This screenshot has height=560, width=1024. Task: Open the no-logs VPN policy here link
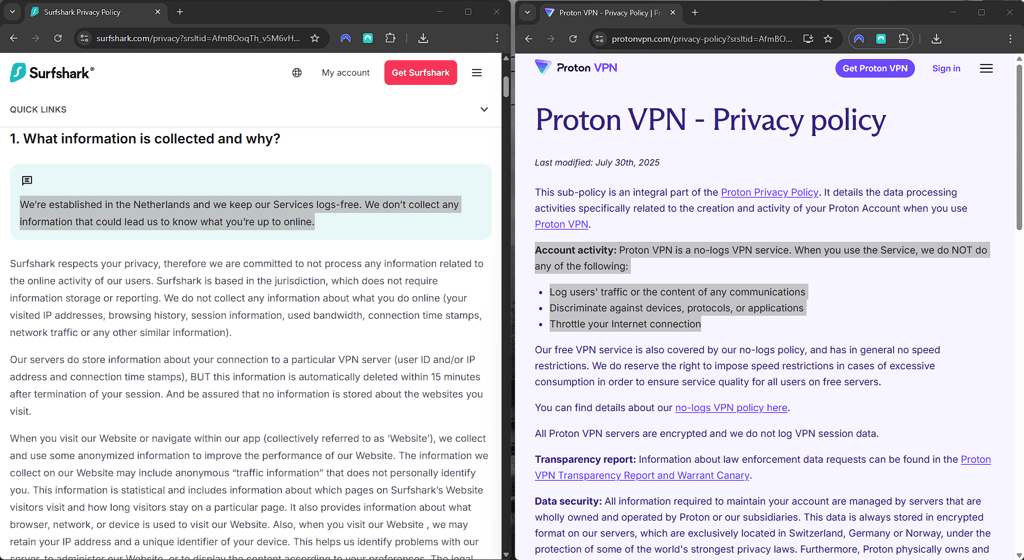731,407
